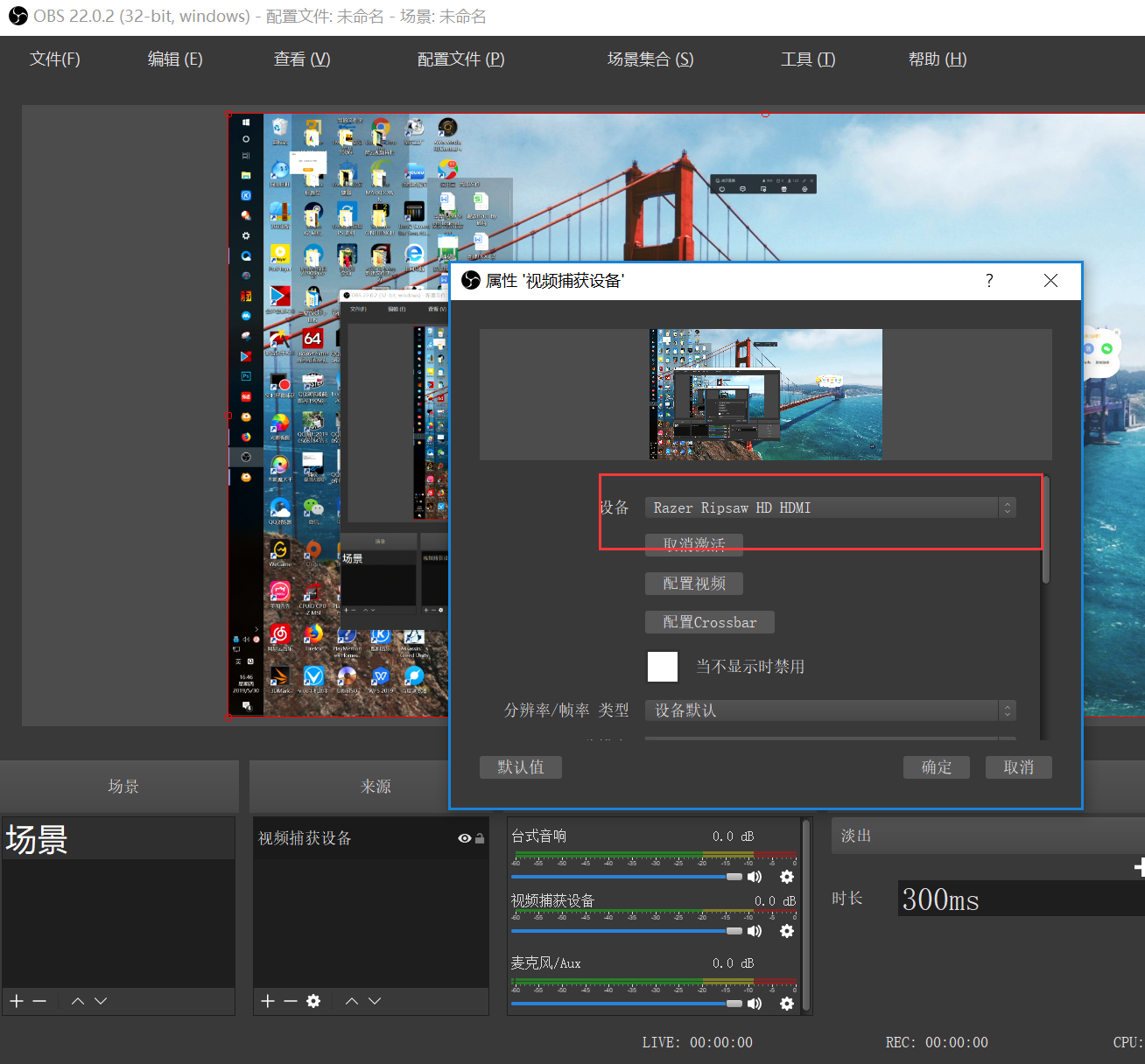Open 麦克风/Aux audio settings gear
The height and width of the screenshot is (1064, 1145).
tap(787, 1004)
